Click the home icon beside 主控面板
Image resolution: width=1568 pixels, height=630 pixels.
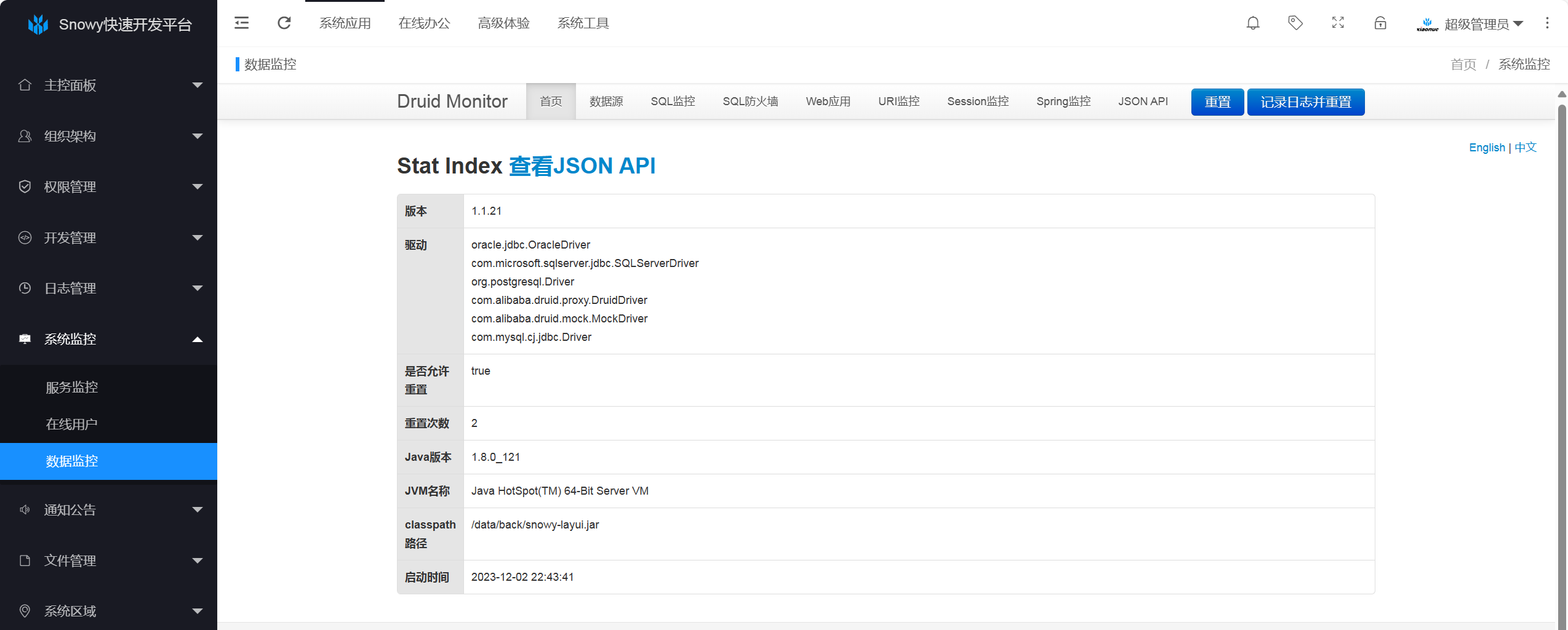[25, 85]
